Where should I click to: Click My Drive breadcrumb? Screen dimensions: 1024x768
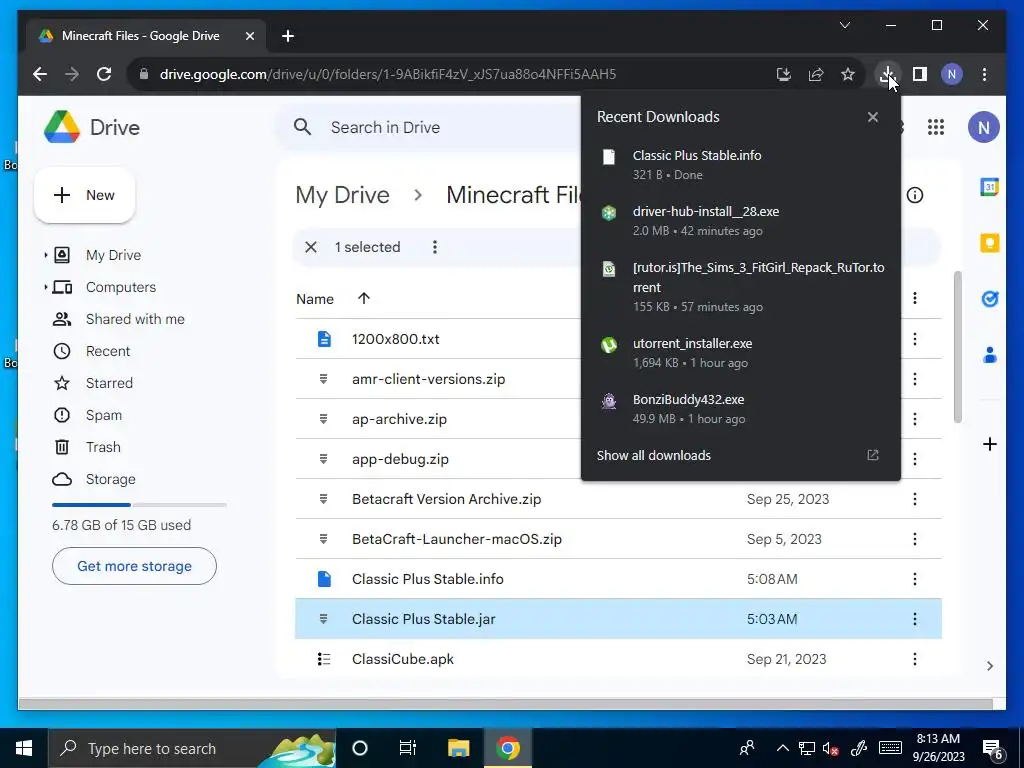click(x=342, y=195)
